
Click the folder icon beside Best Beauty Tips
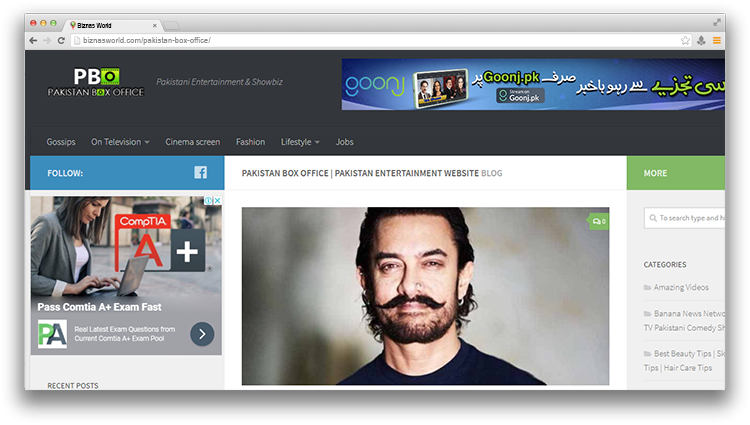[x=647, y=354]
